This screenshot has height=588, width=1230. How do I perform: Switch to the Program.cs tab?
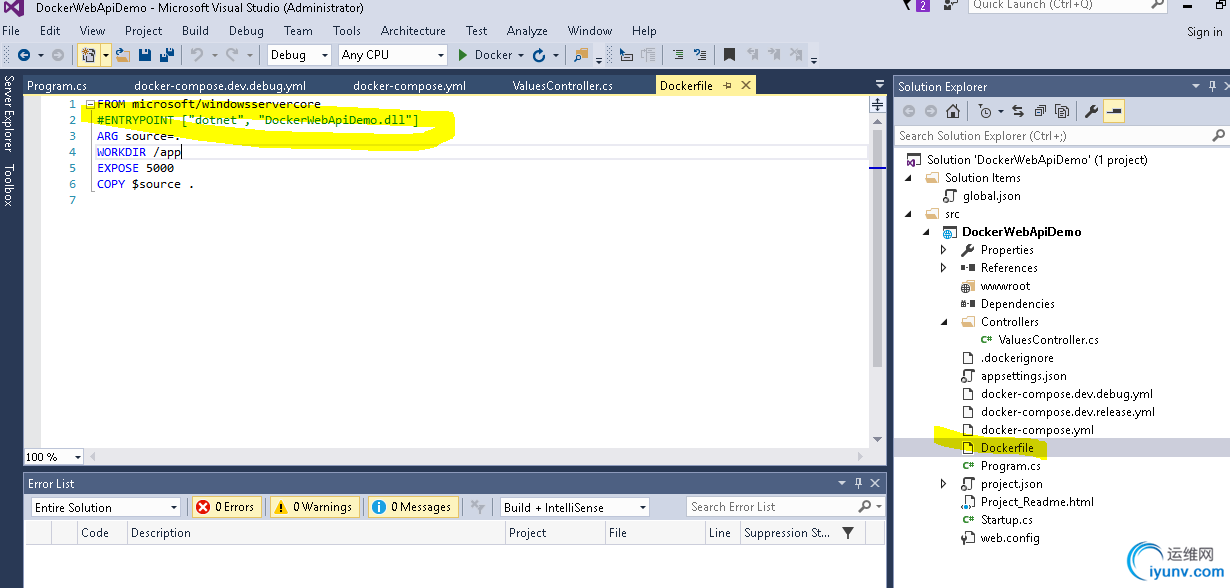tap(57, 86)
